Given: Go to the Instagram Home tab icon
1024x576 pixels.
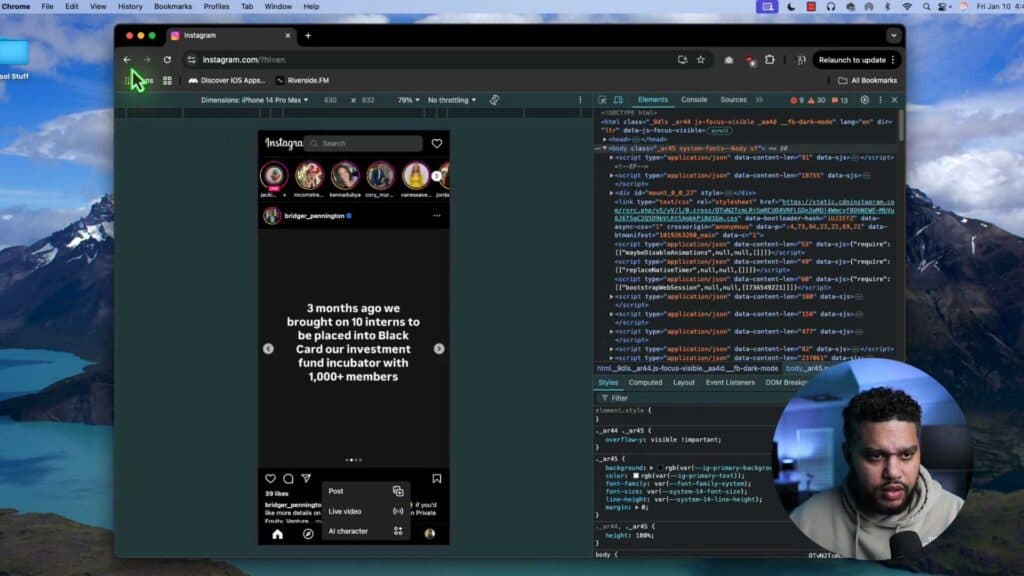Looking at the screenshot, I should point(278,534).
